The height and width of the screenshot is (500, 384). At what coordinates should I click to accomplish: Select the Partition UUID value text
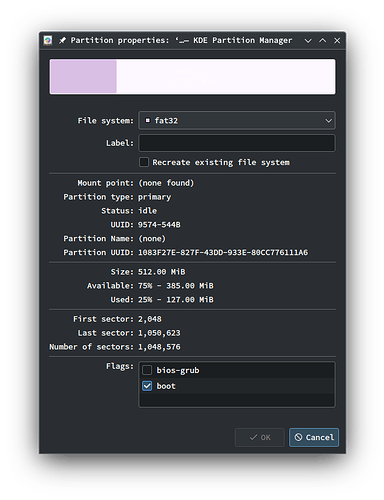coord(223,252)
